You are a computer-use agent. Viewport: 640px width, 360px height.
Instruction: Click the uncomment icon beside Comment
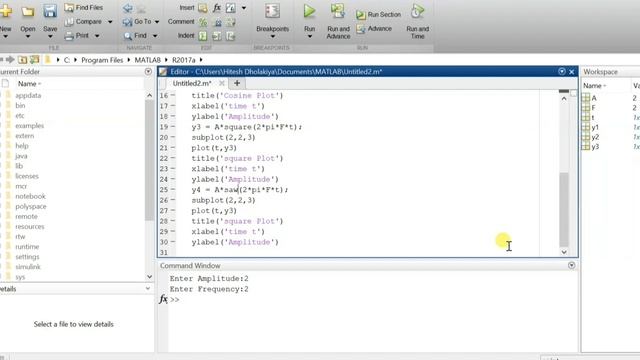pyautogui.click(x=218, y=22)
